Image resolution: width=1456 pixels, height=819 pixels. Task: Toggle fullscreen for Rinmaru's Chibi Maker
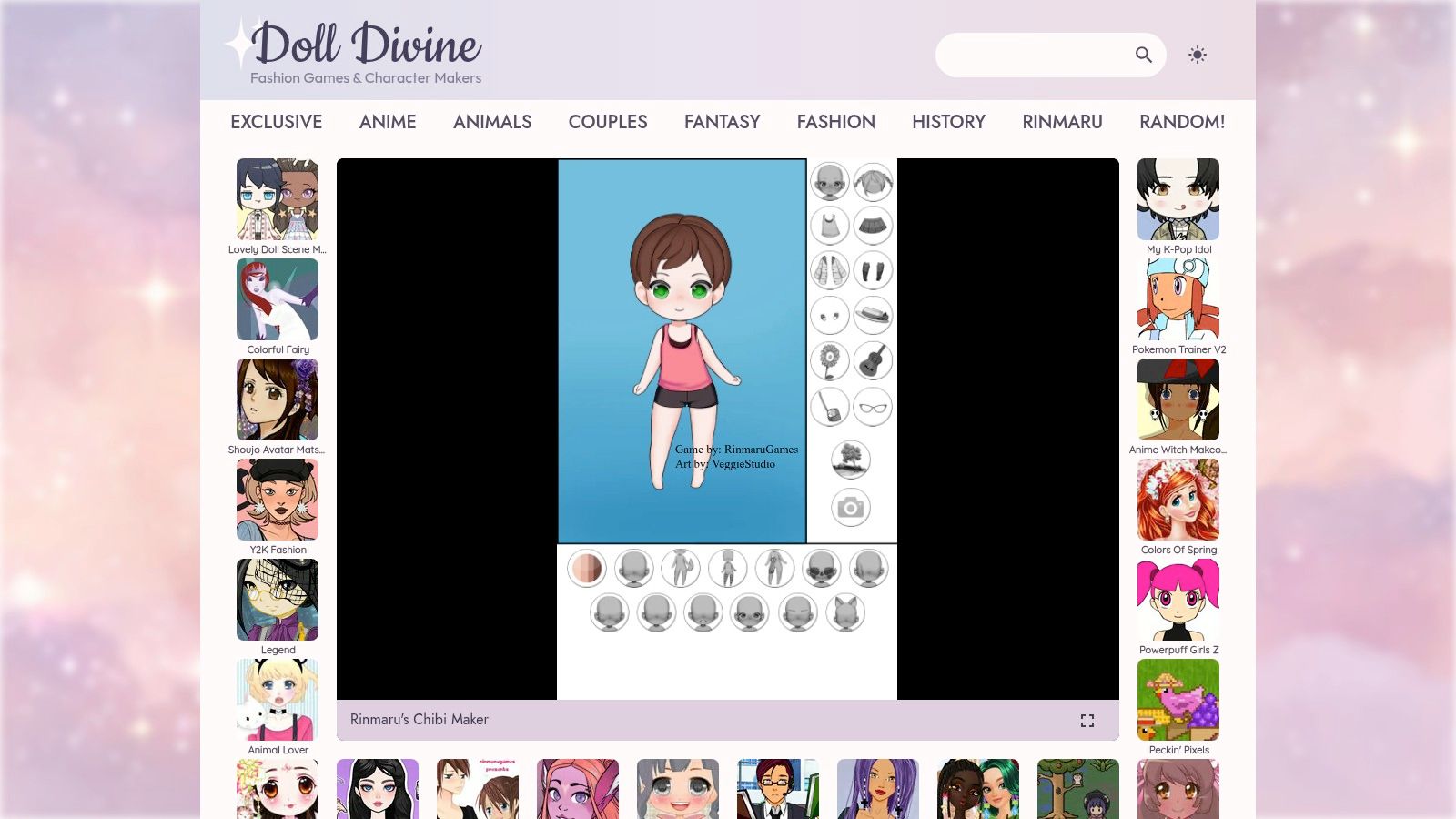pyautogui.click(x=1087, y=721)
